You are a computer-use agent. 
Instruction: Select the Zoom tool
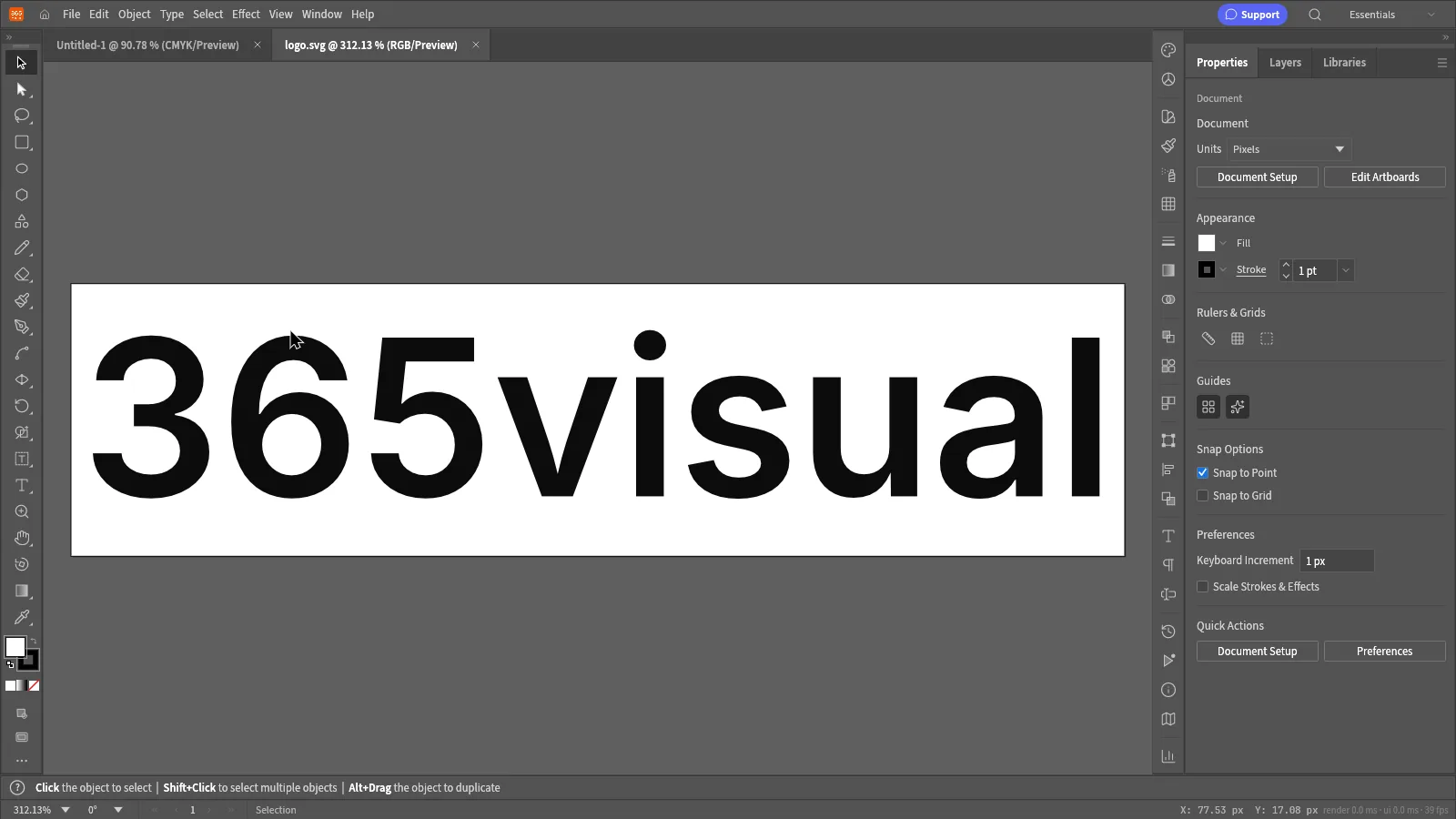pyautogui.click(x=22, y=511)
